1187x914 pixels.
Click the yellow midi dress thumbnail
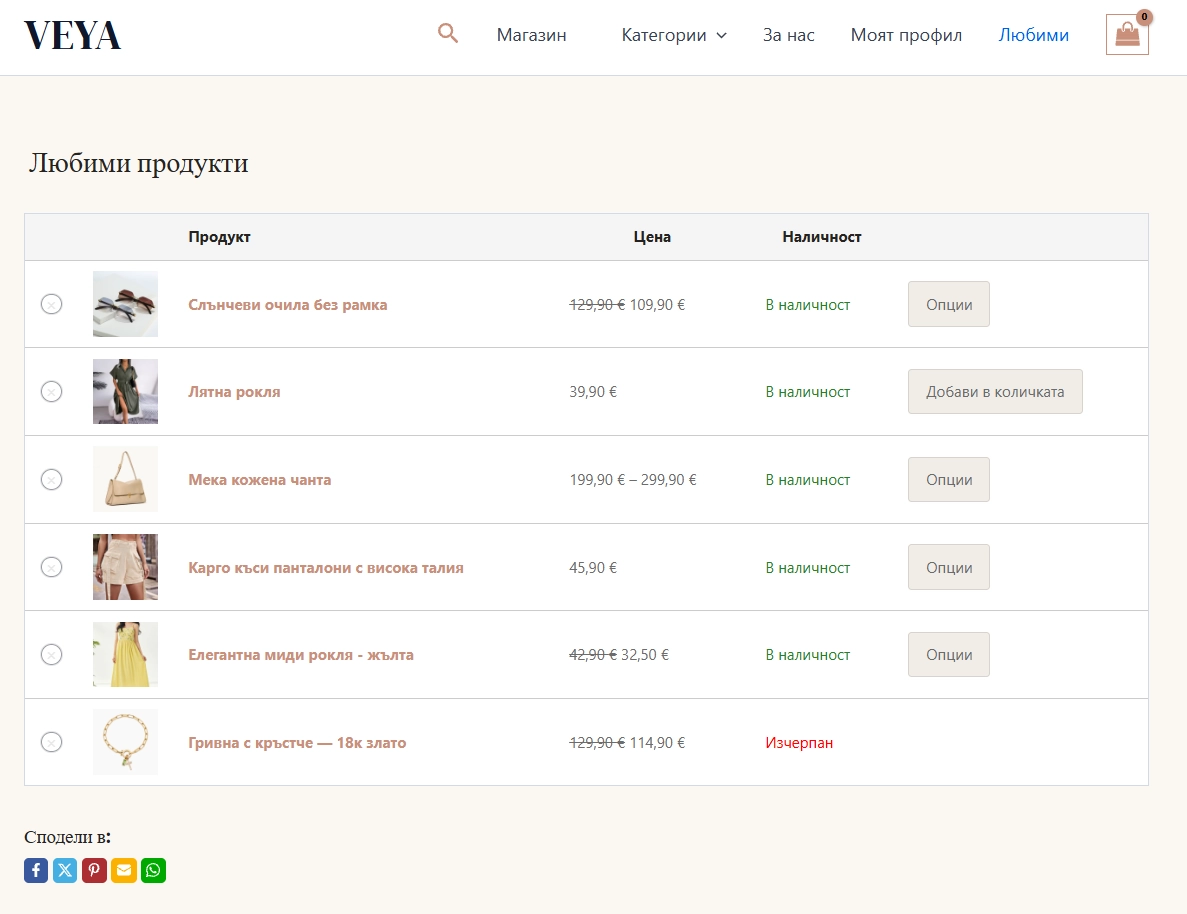pyautogui.click(x=125, y=654)
